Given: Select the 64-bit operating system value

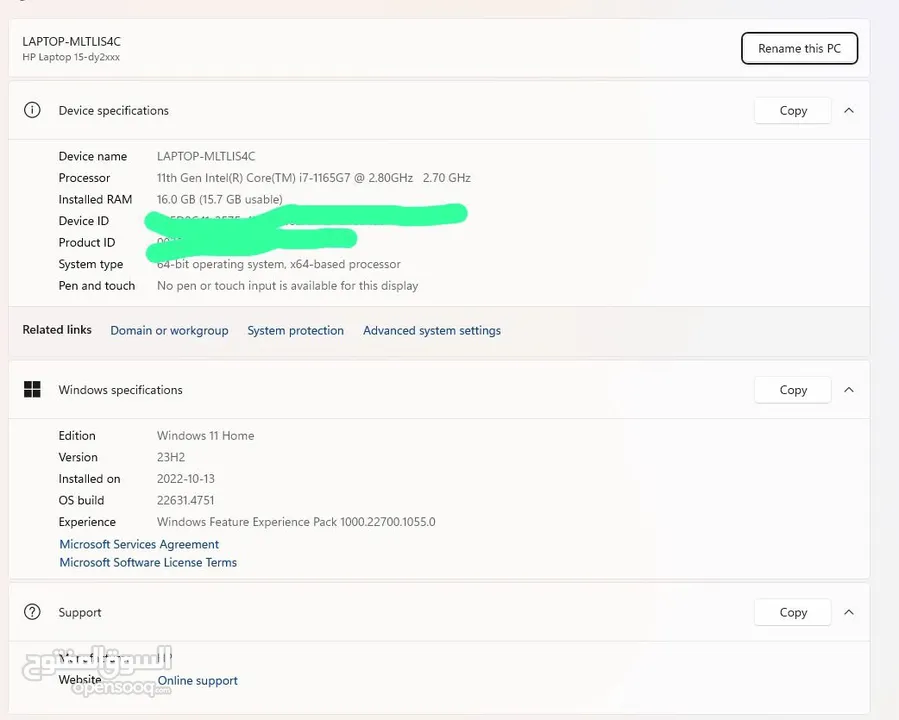Looking at the screenshot, I should click(x=279, y=264).
